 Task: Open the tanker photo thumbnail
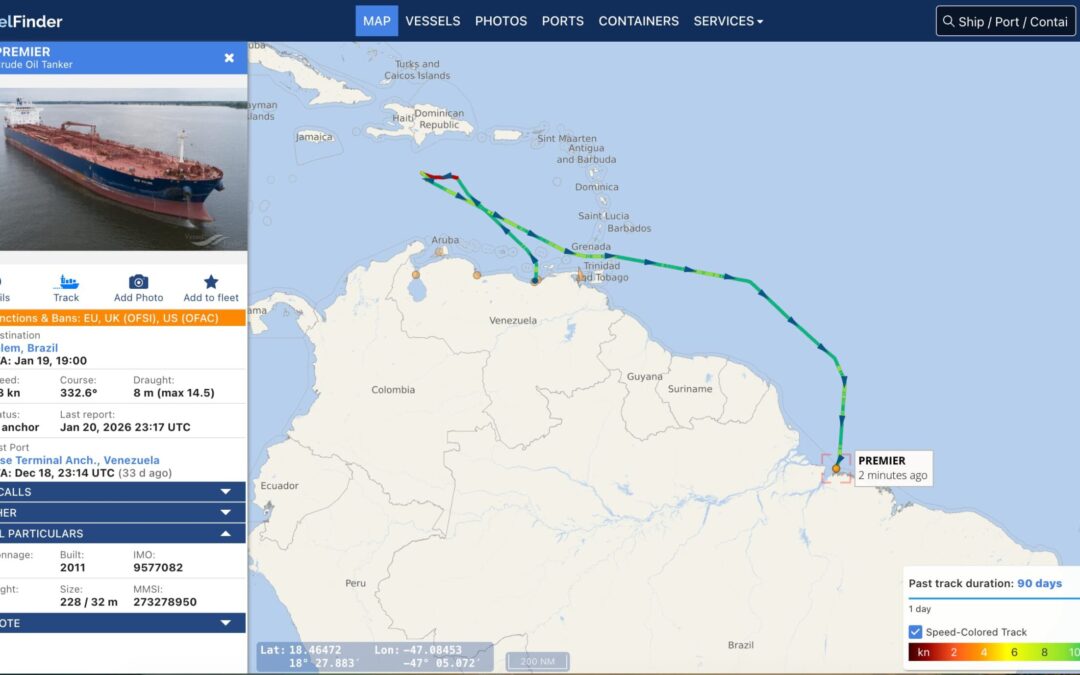click(123, 168)
